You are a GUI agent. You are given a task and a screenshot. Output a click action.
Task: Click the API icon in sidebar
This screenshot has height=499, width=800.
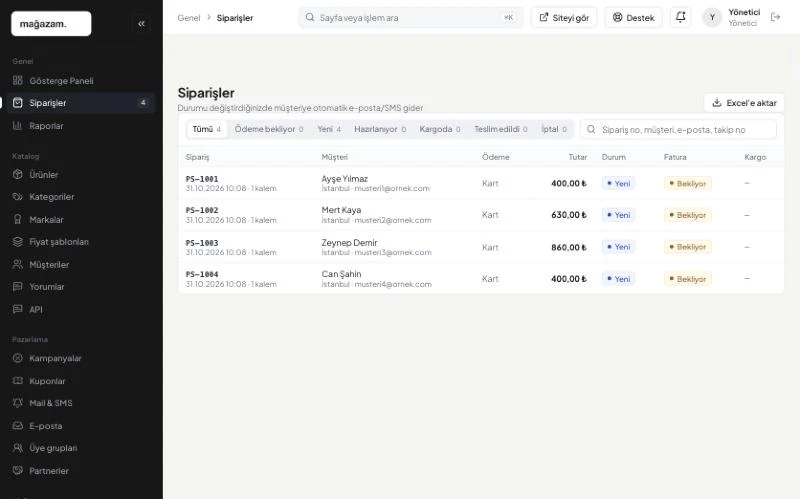click(18, 309)
